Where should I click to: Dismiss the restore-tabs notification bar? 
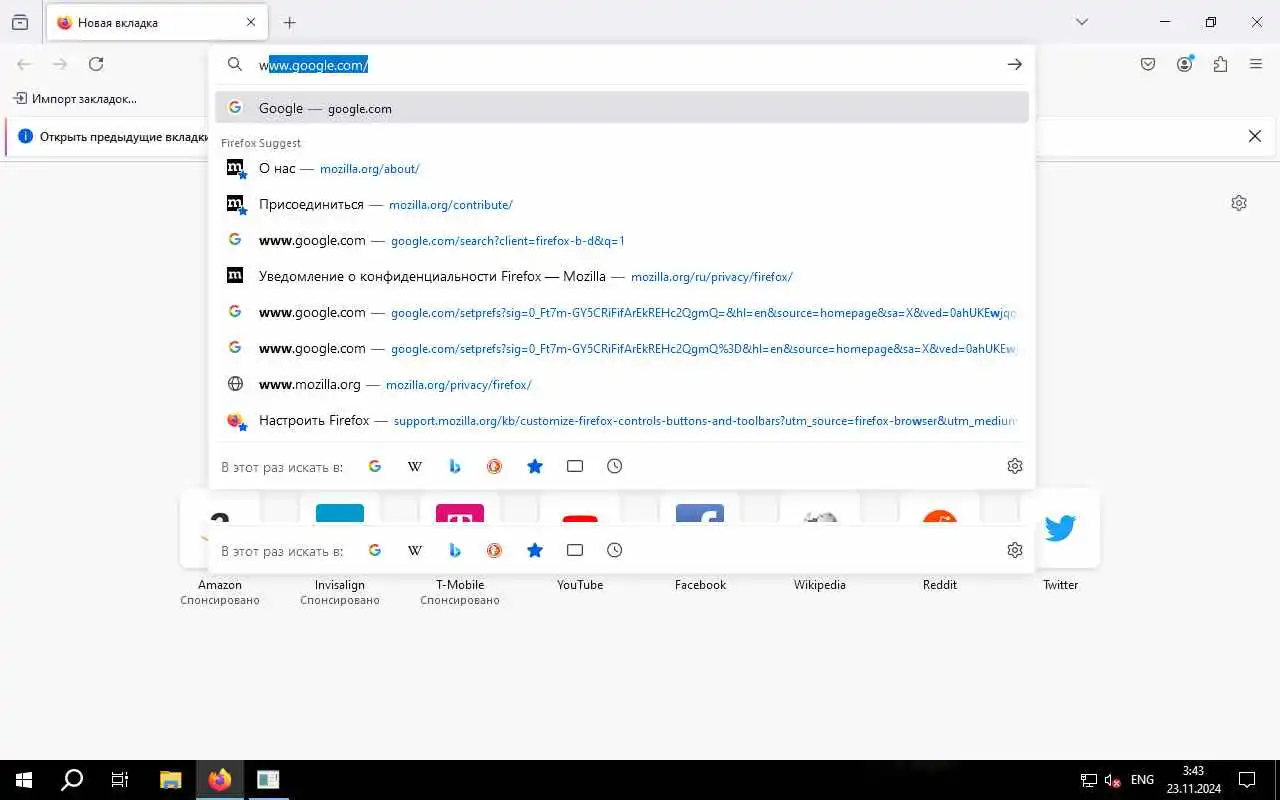pyautogui.click(x=1255, y=136)
